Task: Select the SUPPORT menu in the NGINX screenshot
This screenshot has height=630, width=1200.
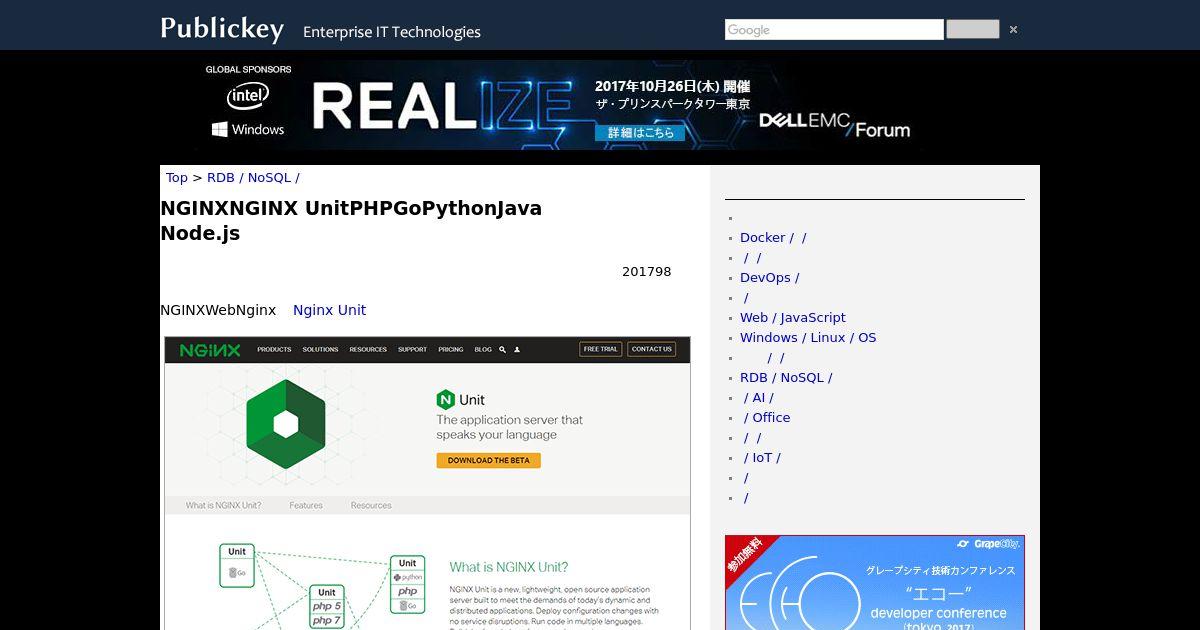Action: pos(412,350)
